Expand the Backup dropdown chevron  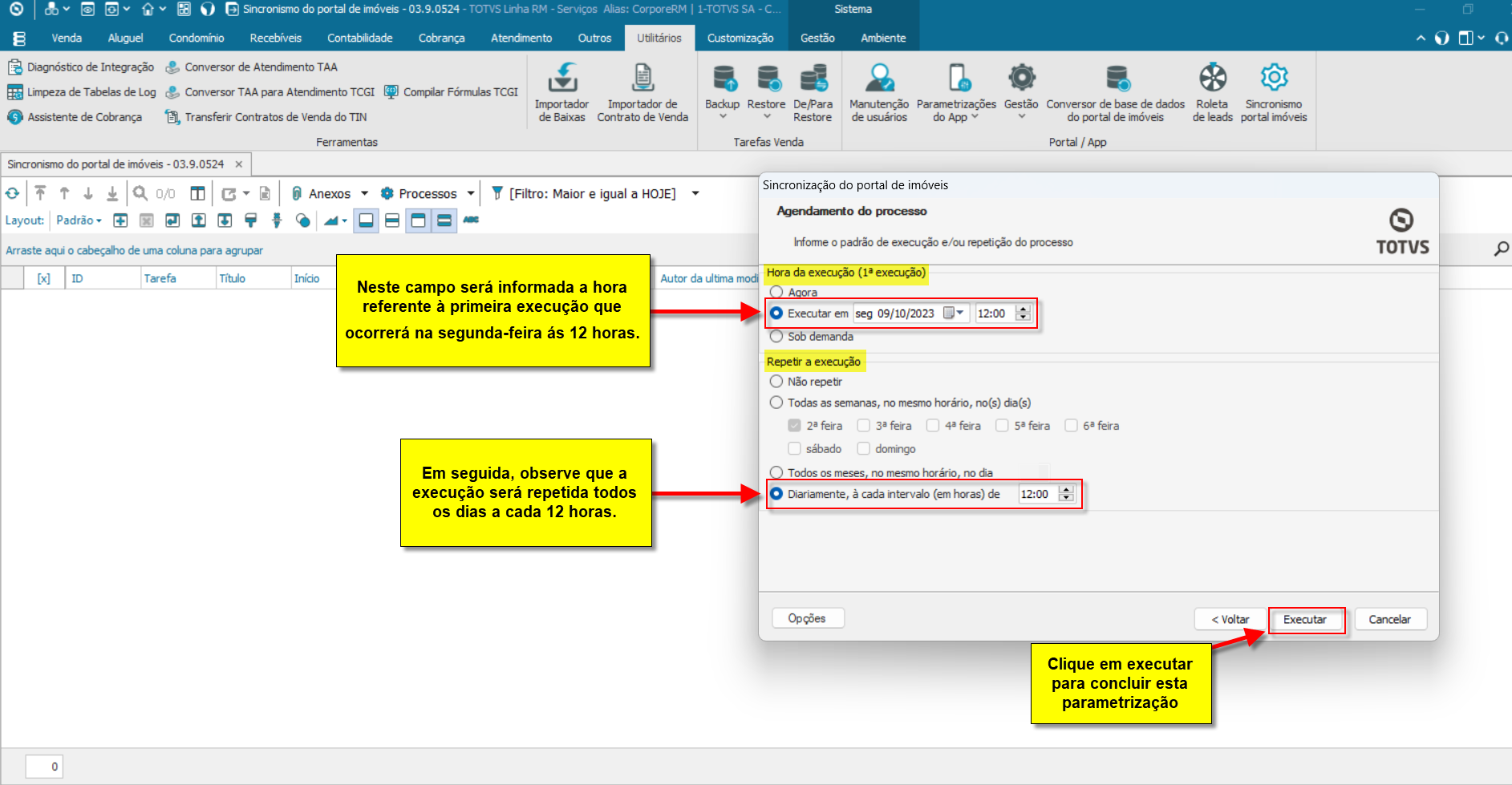[x=723, y=117]
